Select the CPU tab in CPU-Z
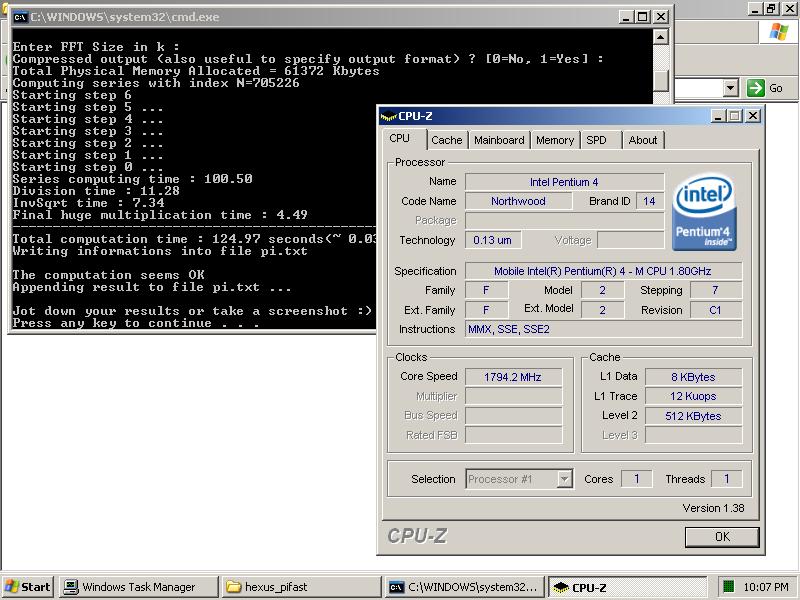800x600 pixels. point(399,138)
